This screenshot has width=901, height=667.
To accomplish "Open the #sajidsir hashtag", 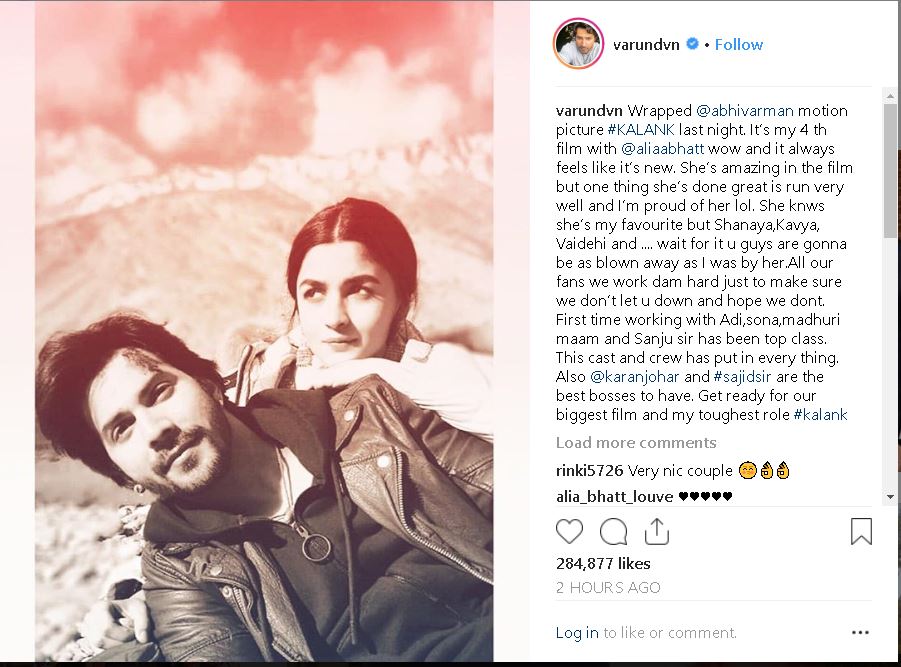I will pos(742,377).
